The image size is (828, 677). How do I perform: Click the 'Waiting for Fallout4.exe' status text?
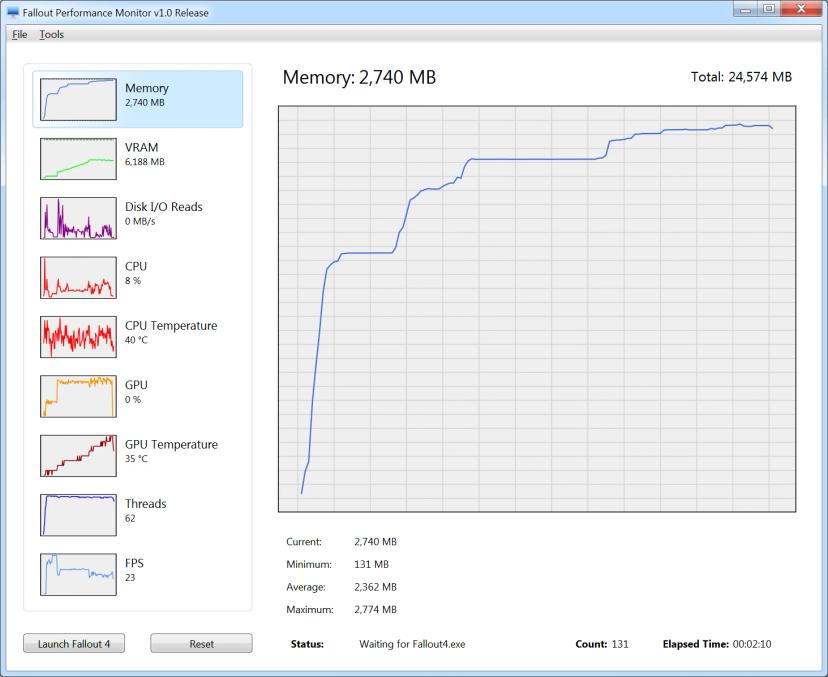(x=412, y=644)
